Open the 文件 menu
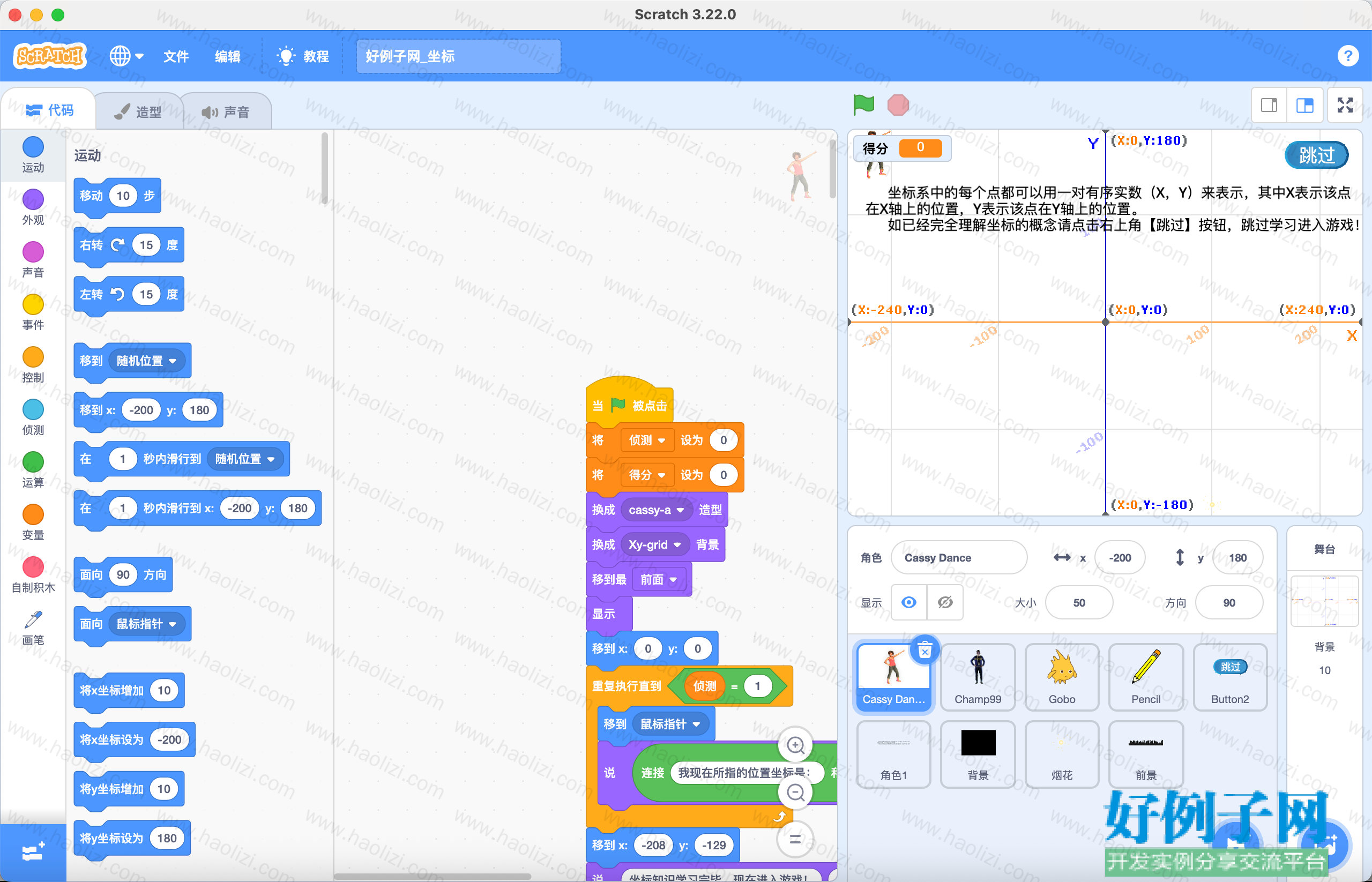Viewport: 1372px width, 882px height. point(176,56)
